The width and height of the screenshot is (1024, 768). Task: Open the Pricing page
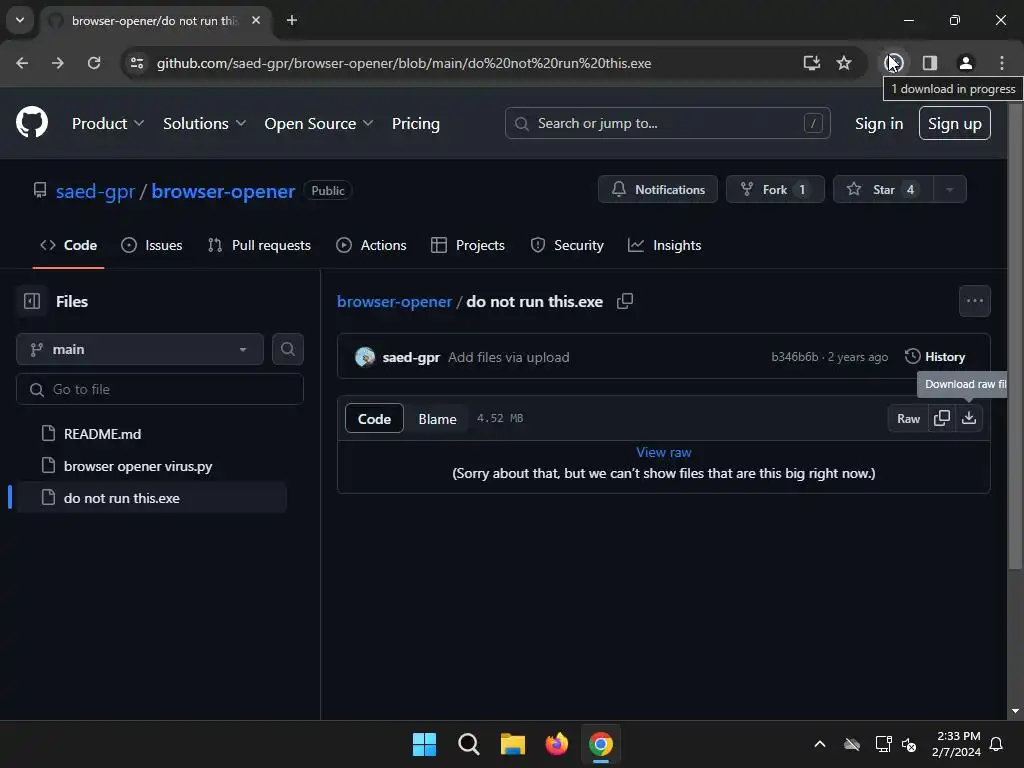415,123
